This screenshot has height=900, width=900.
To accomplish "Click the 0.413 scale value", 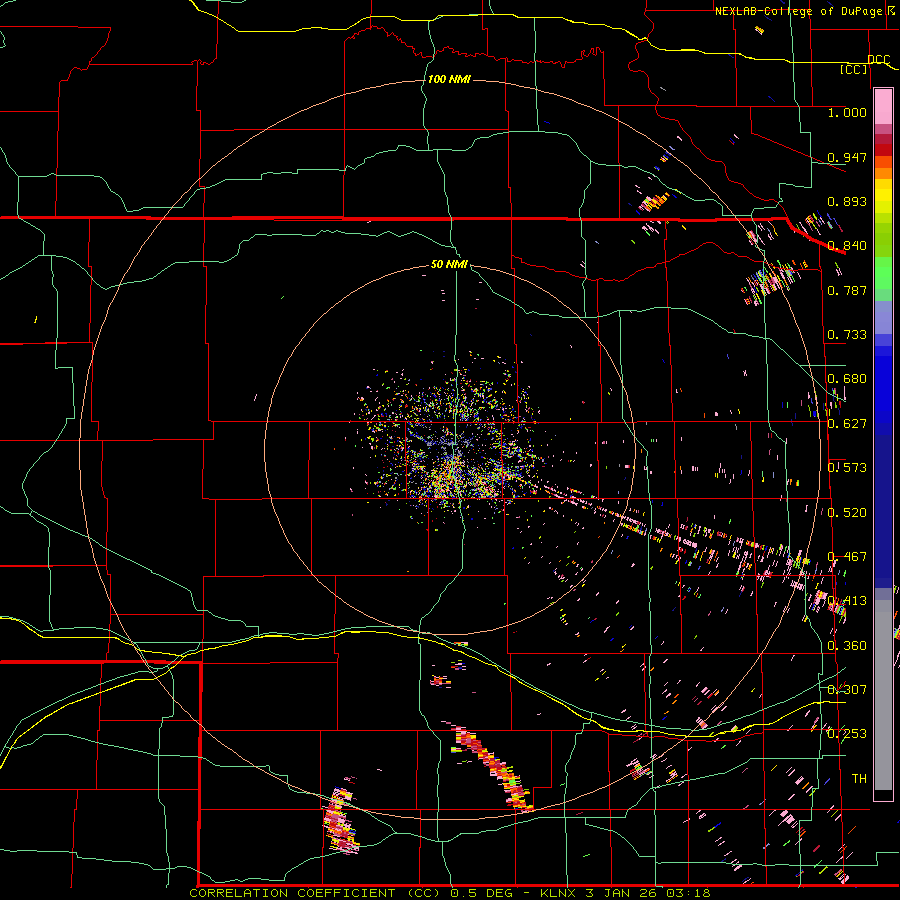I will click(x=847, y=601).
